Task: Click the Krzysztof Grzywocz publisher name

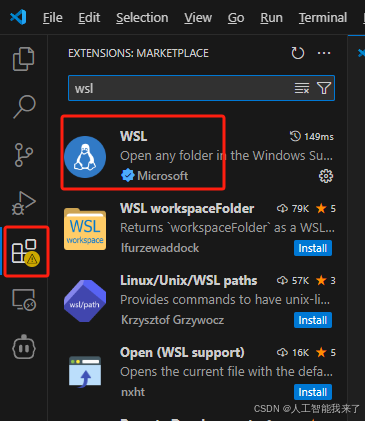Action: 172,320
